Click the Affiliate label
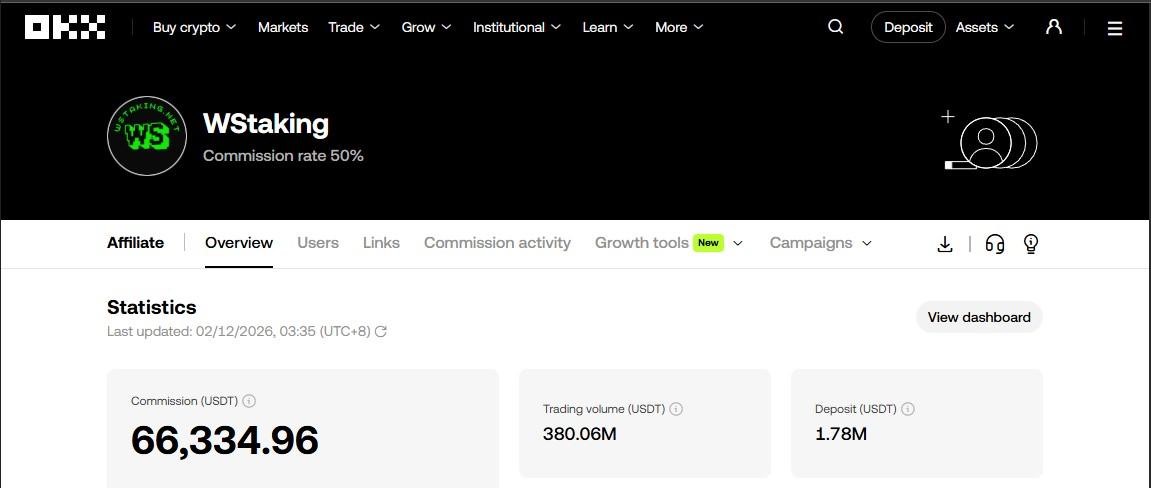This screenshot has width=1151, height=488. (135, 243)
